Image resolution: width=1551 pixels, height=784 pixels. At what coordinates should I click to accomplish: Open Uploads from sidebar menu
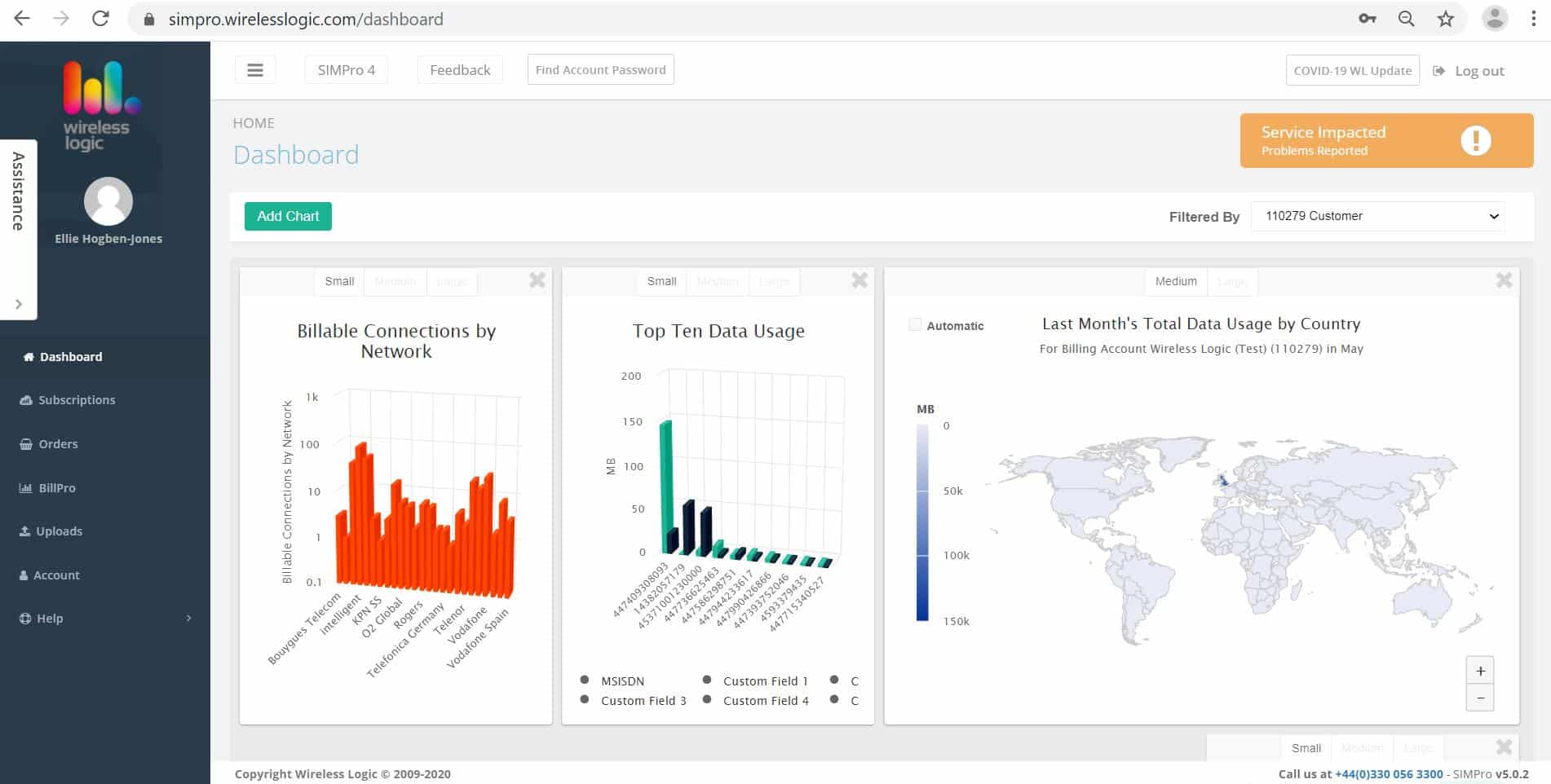pos(59,531)
